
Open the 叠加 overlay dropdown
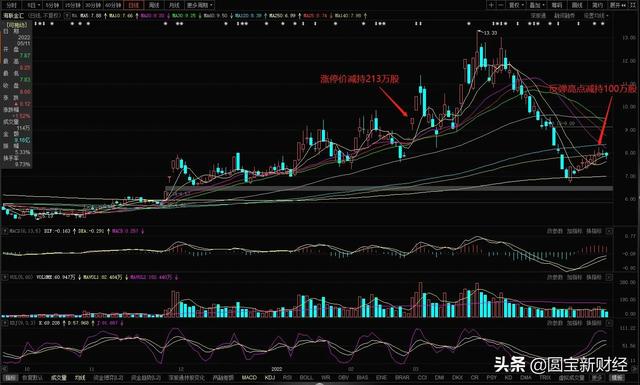tap(536, 5)
